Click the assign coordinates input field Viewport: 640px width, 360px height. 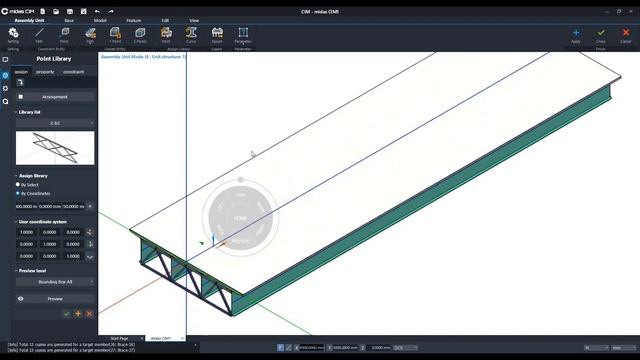pos(50,206)
